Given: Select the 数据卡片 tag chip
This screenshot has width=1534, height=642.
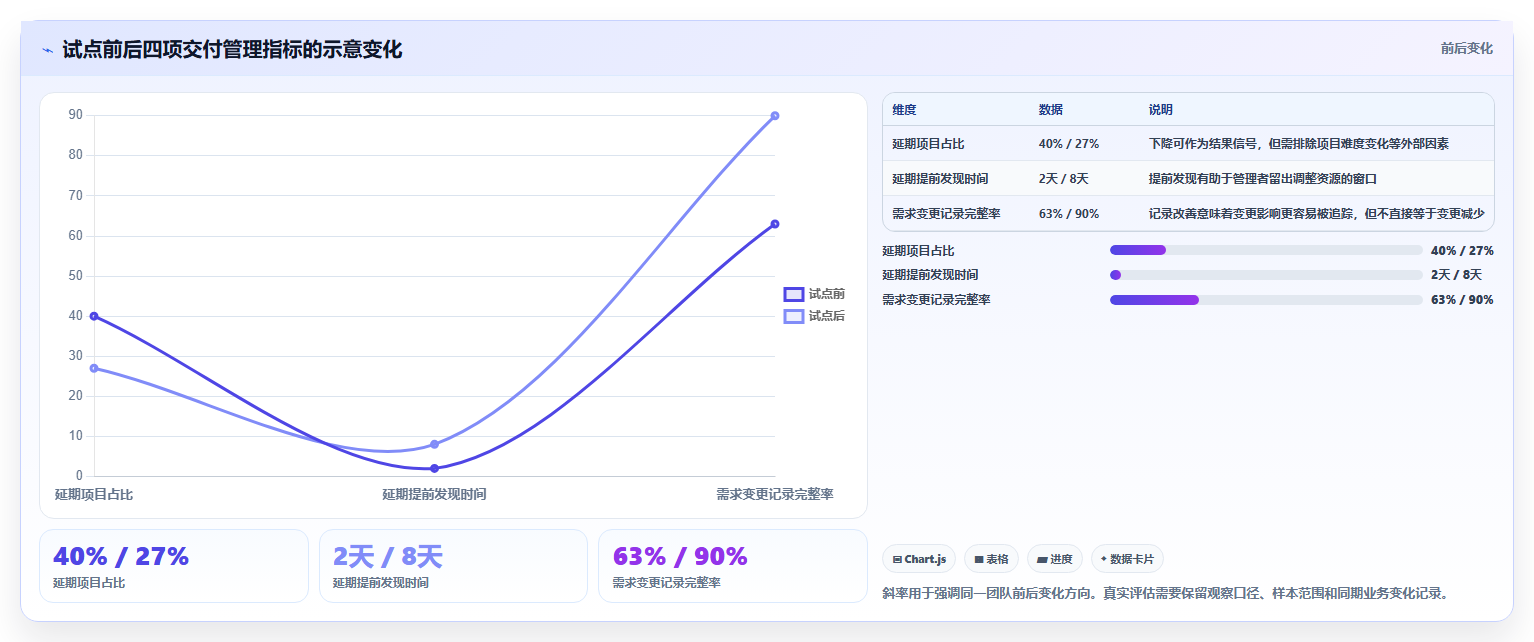Looking at the screenshot, I should (1127, 559).
